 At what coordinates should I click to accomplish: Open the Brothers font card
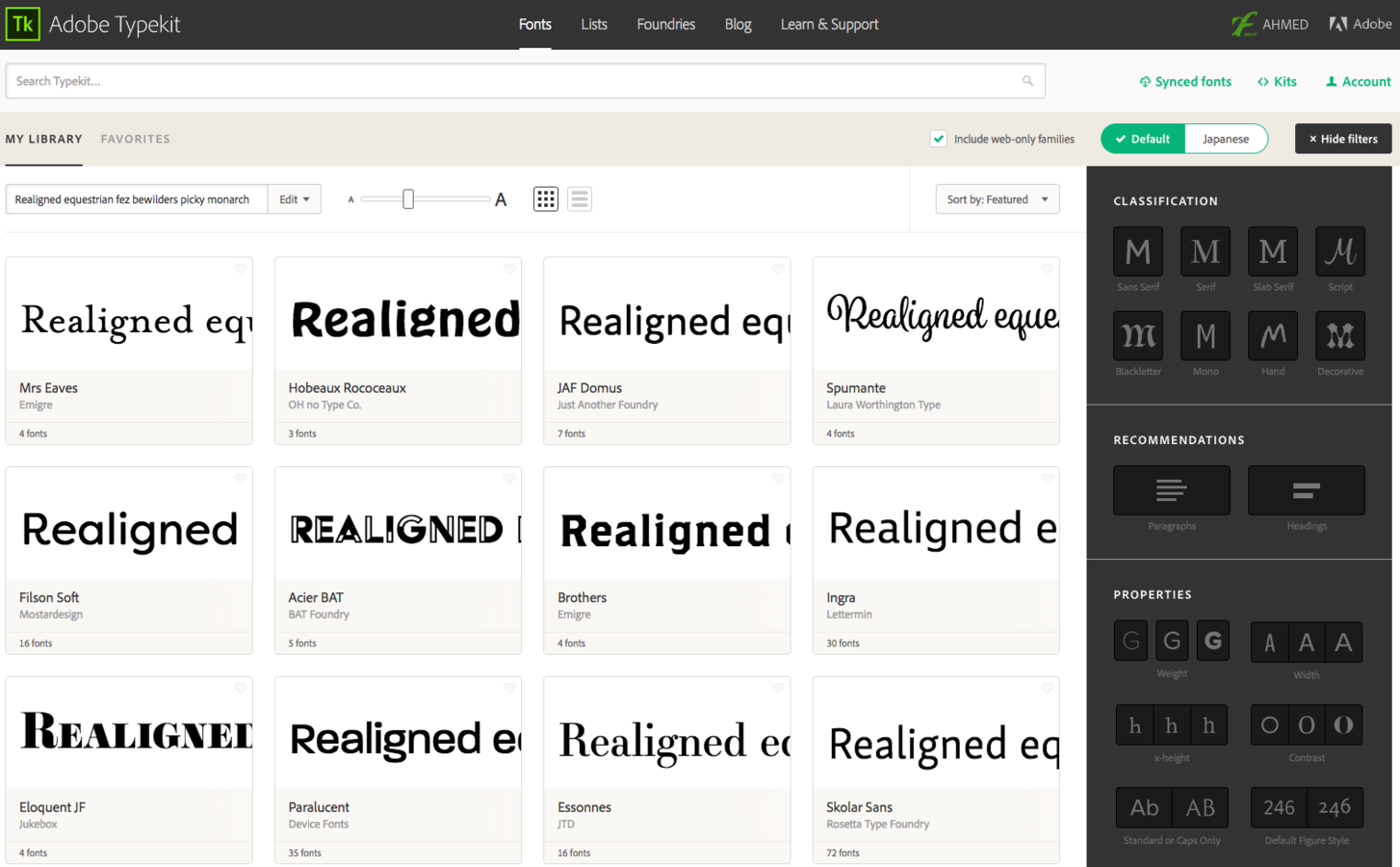[666, 561]
